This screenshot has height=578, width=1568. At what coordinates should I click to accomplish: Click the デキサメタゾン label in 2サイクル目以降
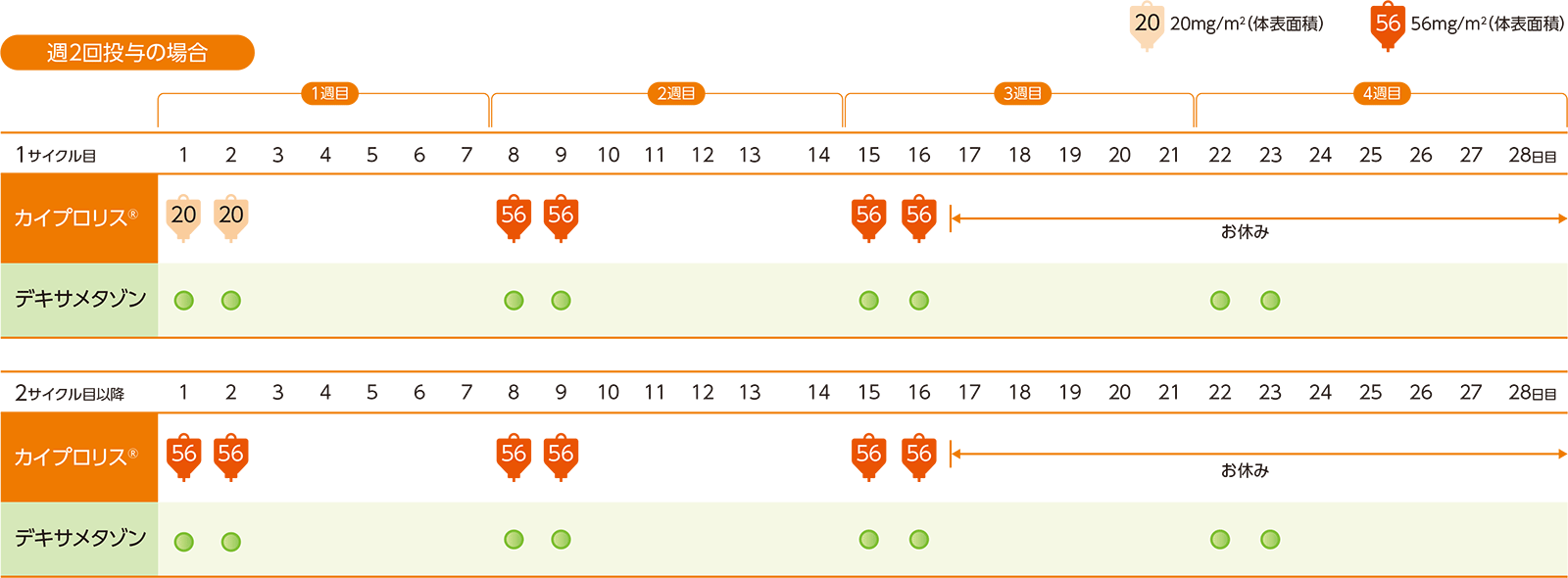click(x=79, y=538)
